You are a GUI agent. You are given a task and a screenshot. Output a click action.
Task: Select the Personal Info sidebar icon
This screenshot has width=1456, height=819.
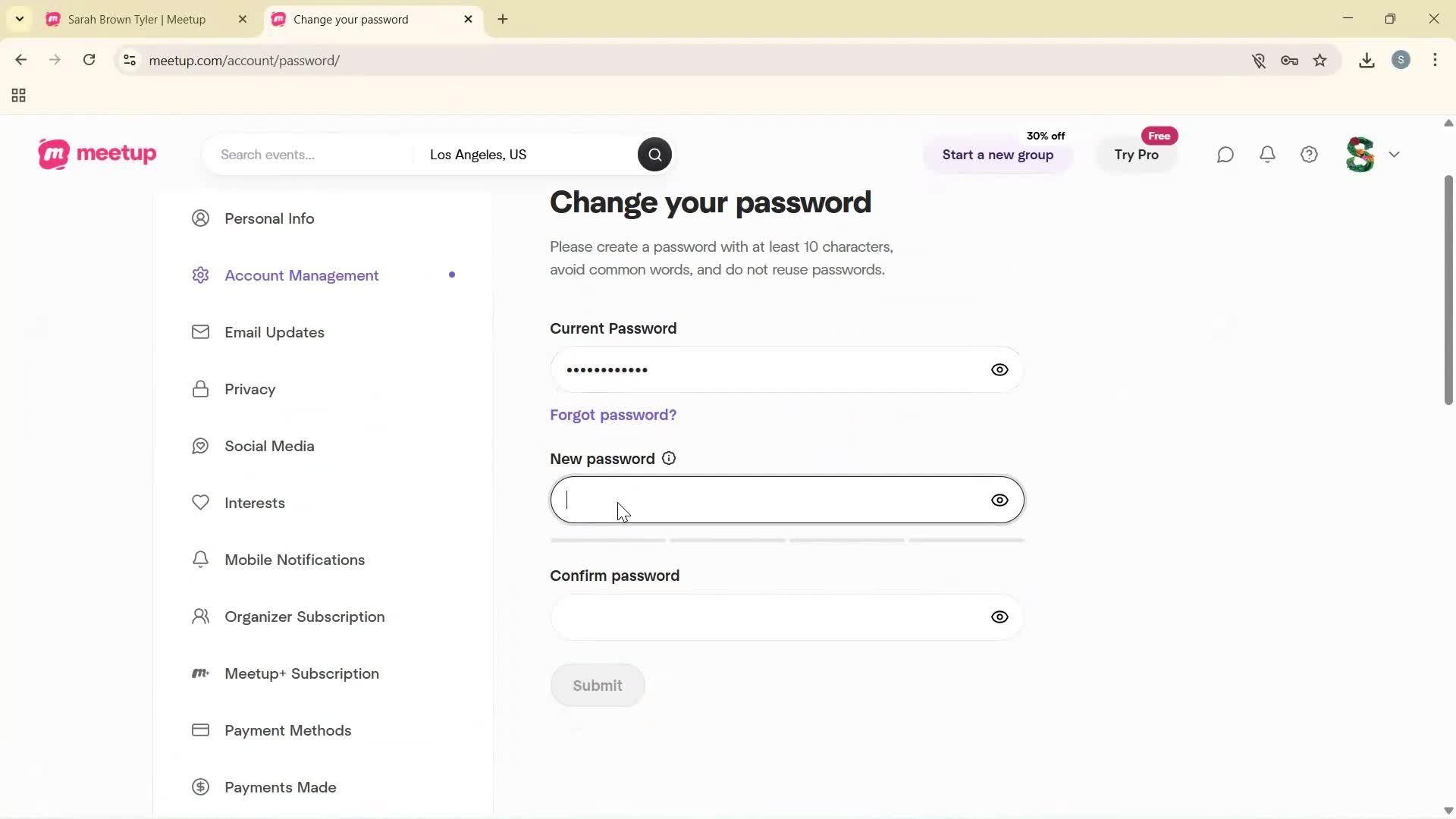[200, 218]
